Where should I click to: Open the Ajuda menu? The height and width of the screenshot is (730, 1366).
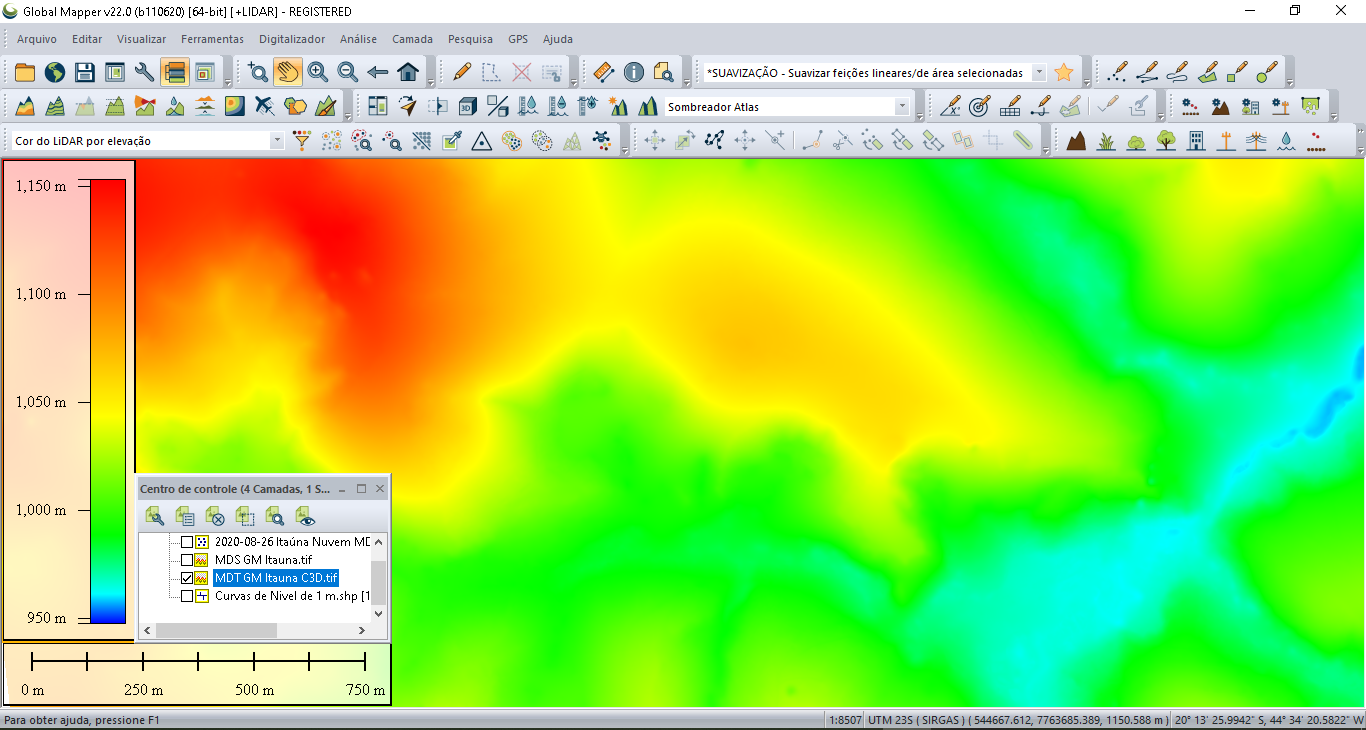[558, 39]
